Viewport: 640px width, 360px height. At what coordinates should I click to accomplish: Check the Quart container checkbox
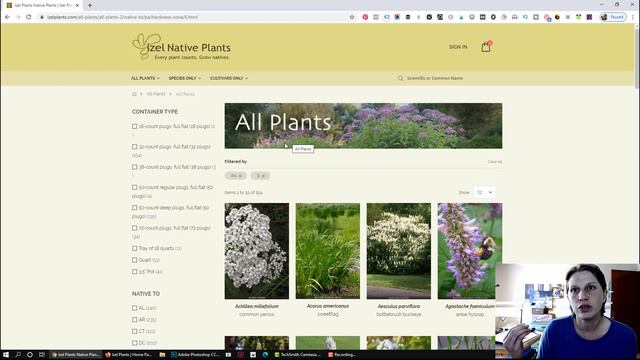[134, 260]
